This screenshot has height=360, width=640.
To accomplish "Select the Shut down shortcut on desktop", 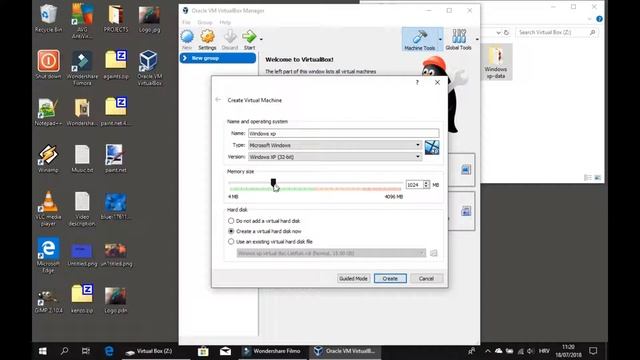I will point(48,64).
